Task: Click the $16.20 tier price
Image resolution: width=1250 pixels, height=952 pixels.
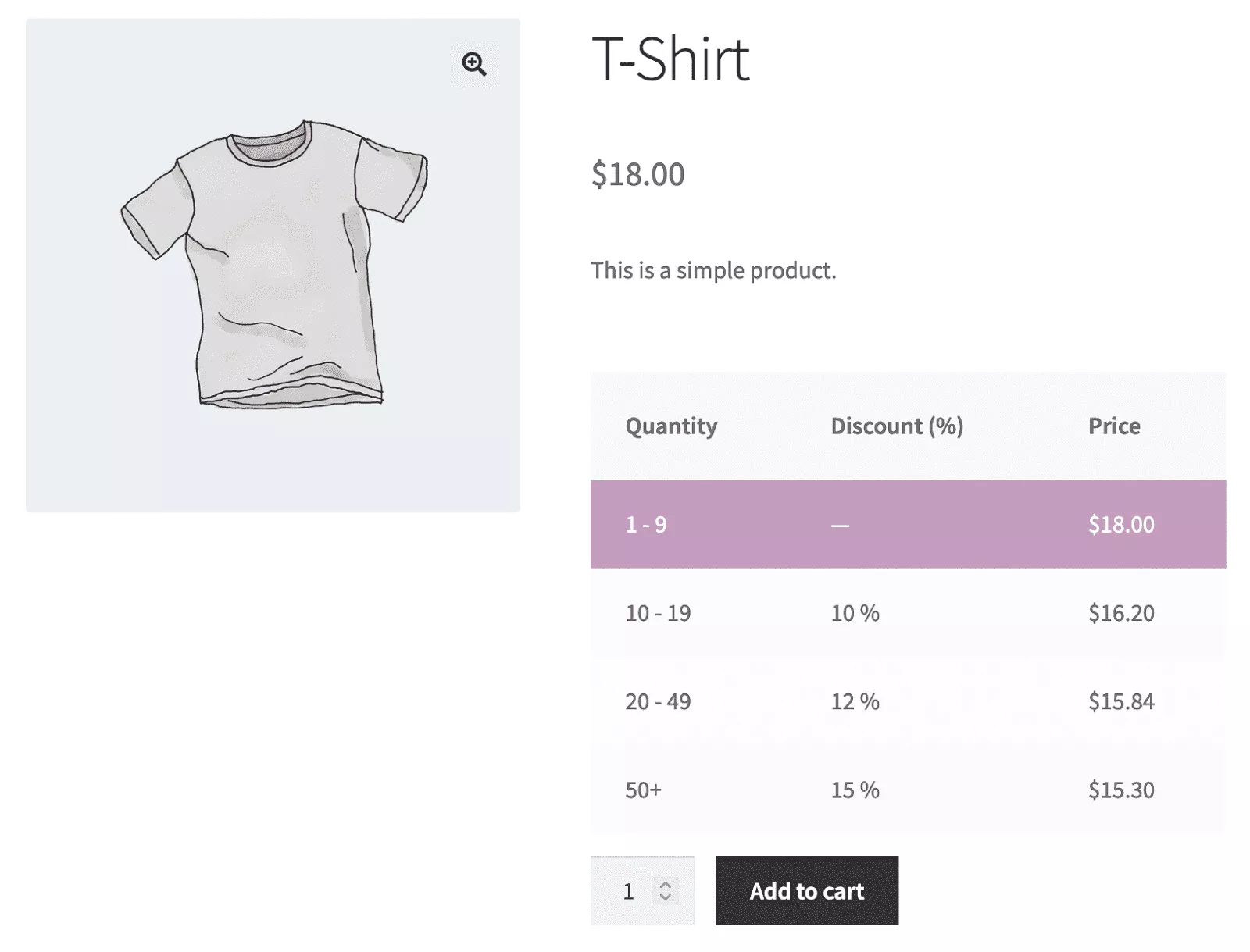Action: [1121, 613]
